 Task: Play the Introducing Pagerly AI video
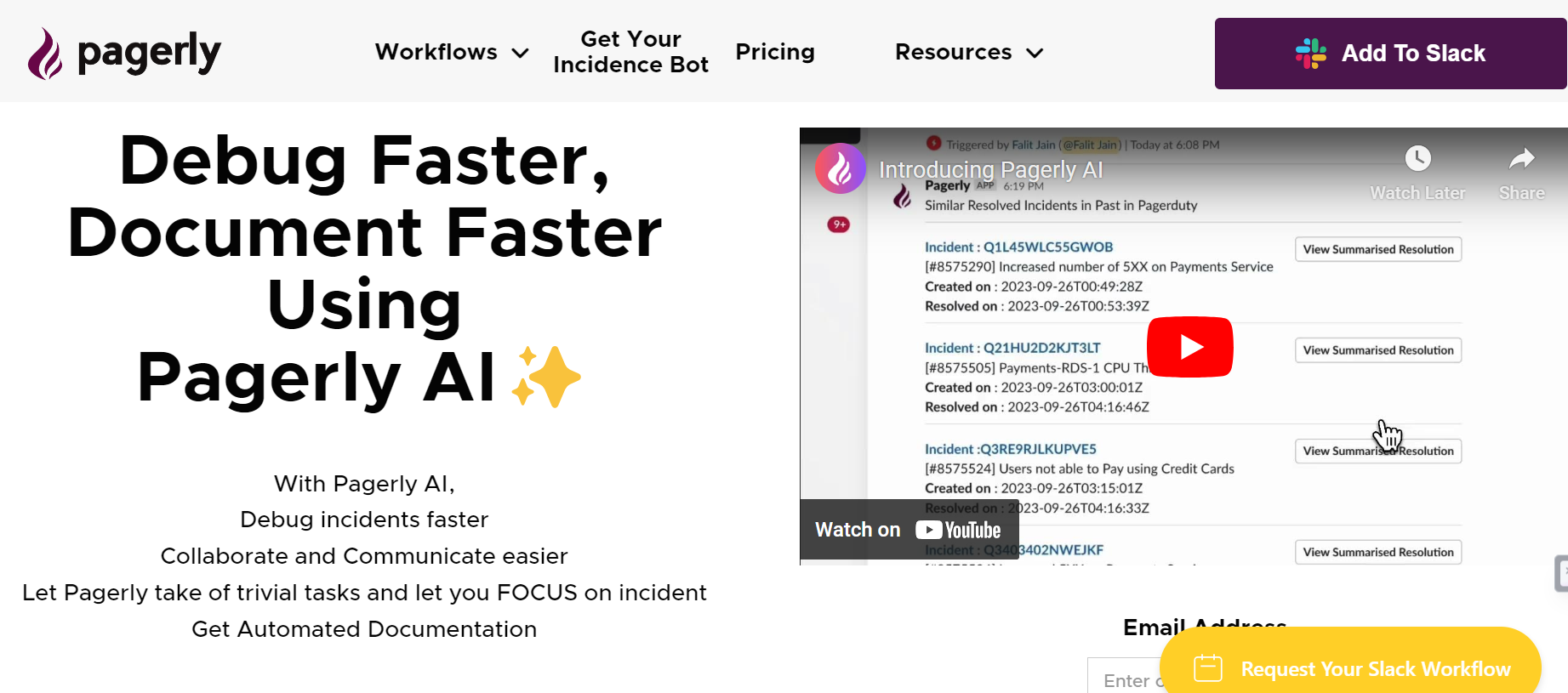pos(1189,347)
